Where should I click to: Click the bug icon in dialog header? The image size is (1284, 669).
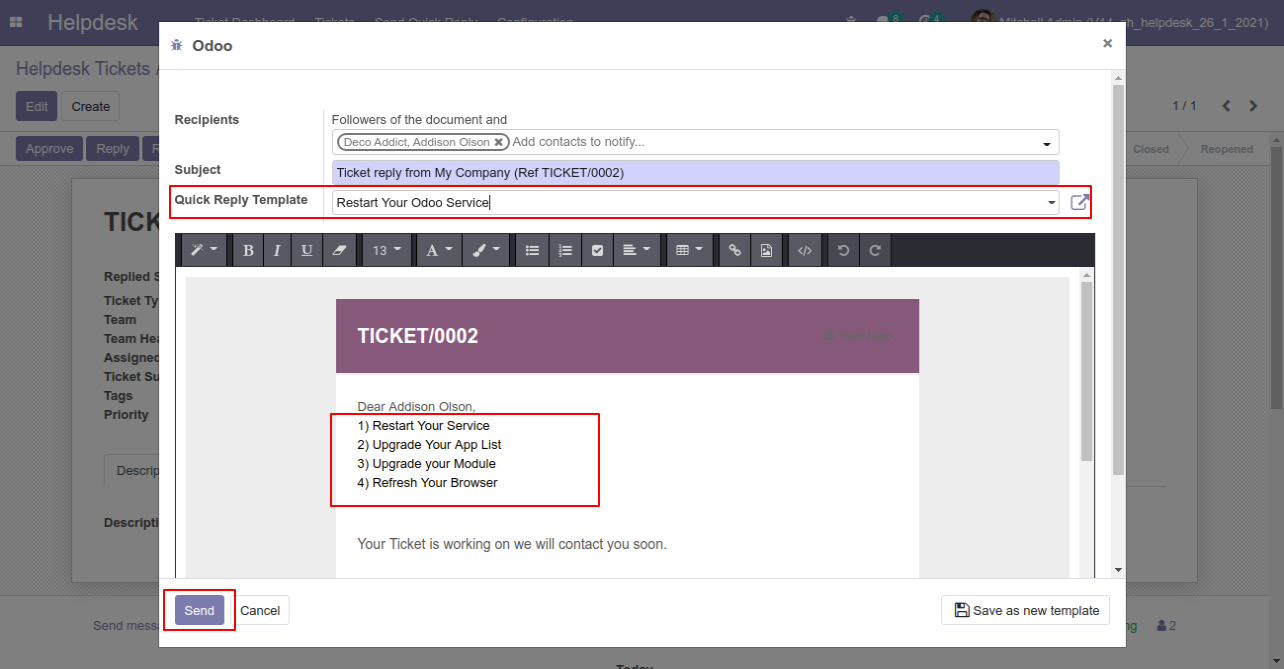(177, 45)
